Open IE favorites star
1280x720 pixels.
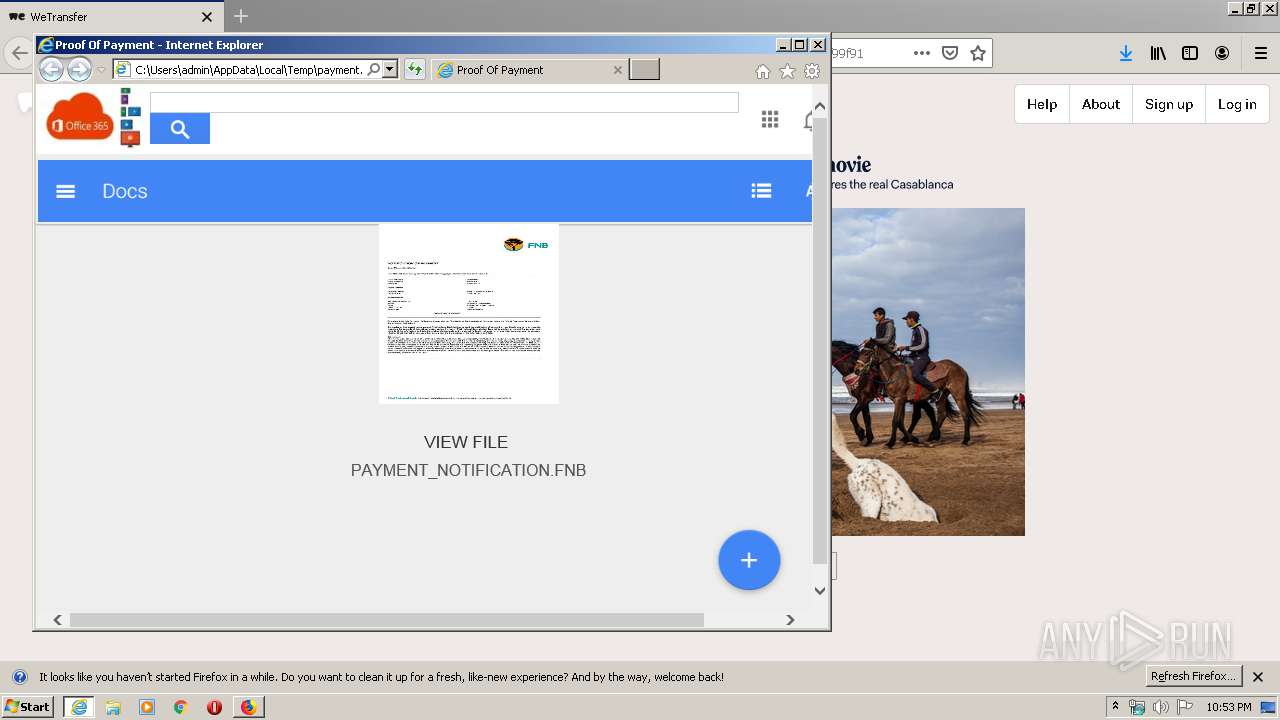coord(787,71)
